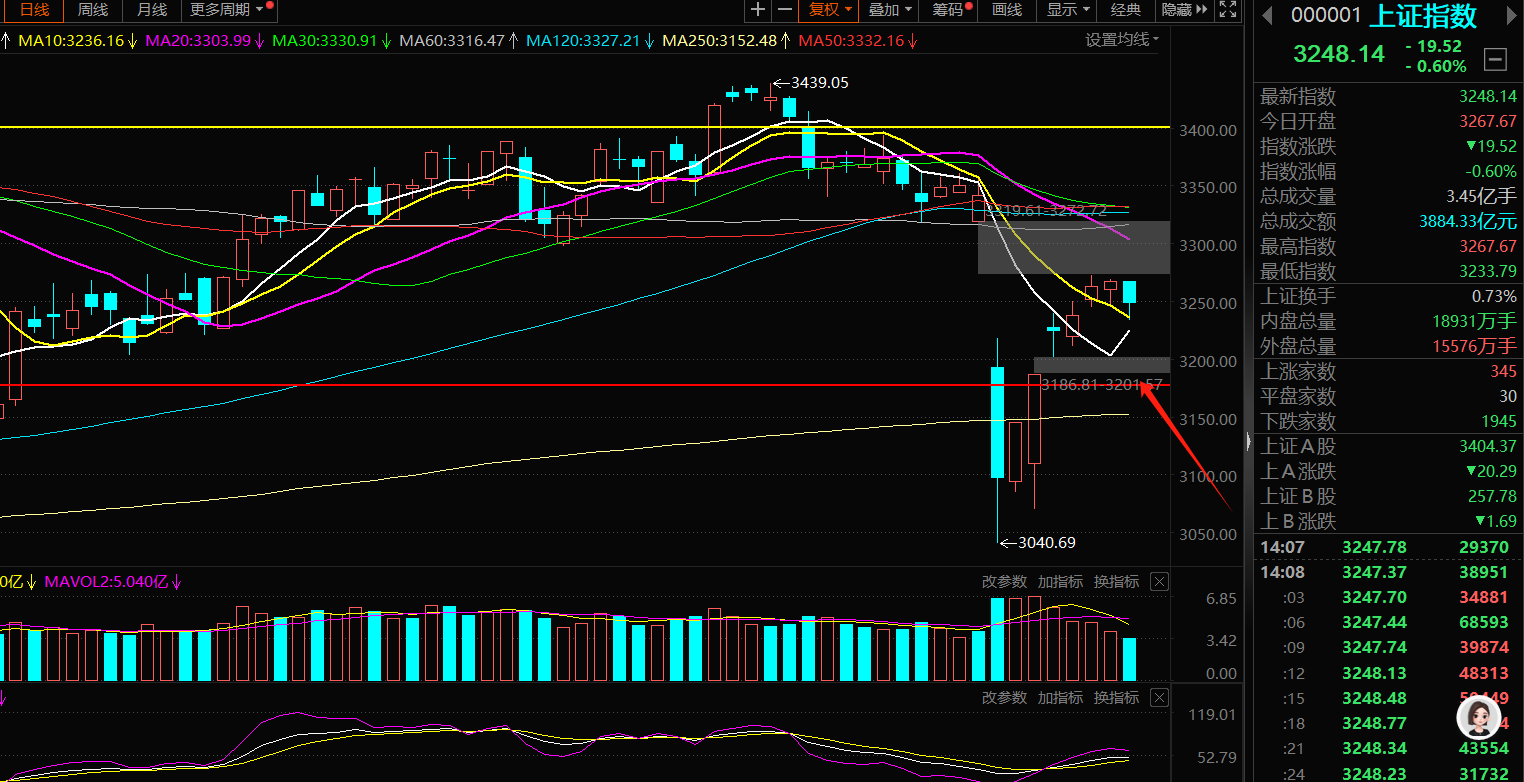Click 加指标 on volume panel
The height and width of the screenshot is (782, 1524).
1060,582
